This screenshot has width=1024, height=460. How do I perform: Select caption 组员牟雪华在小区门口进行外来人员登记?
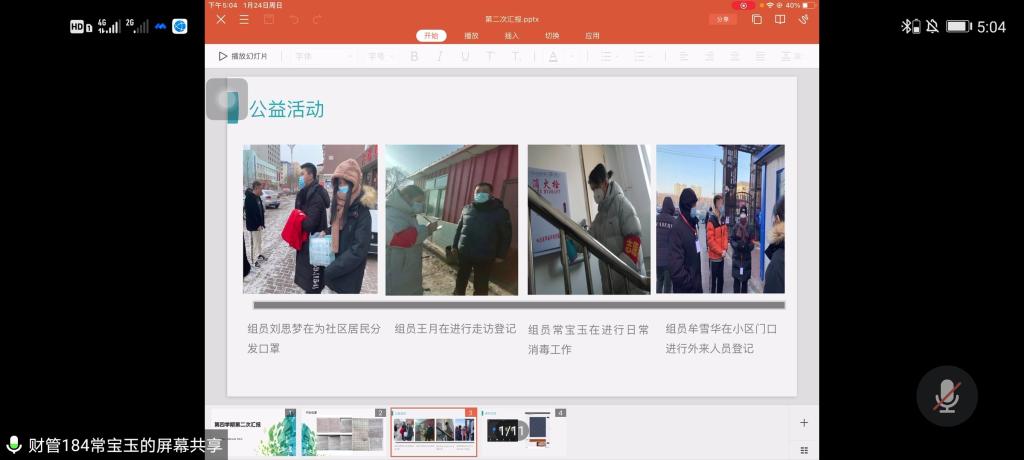tap(721, 338)
